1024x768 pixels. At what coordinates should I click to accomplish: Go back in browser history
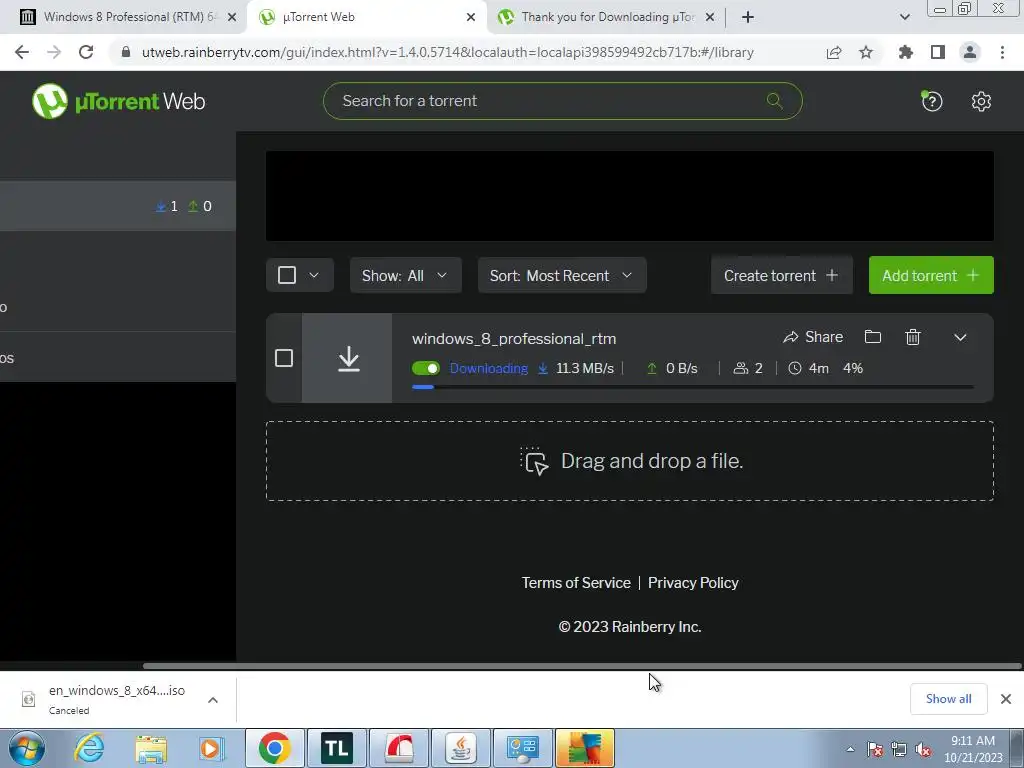[x=22, y=52]
